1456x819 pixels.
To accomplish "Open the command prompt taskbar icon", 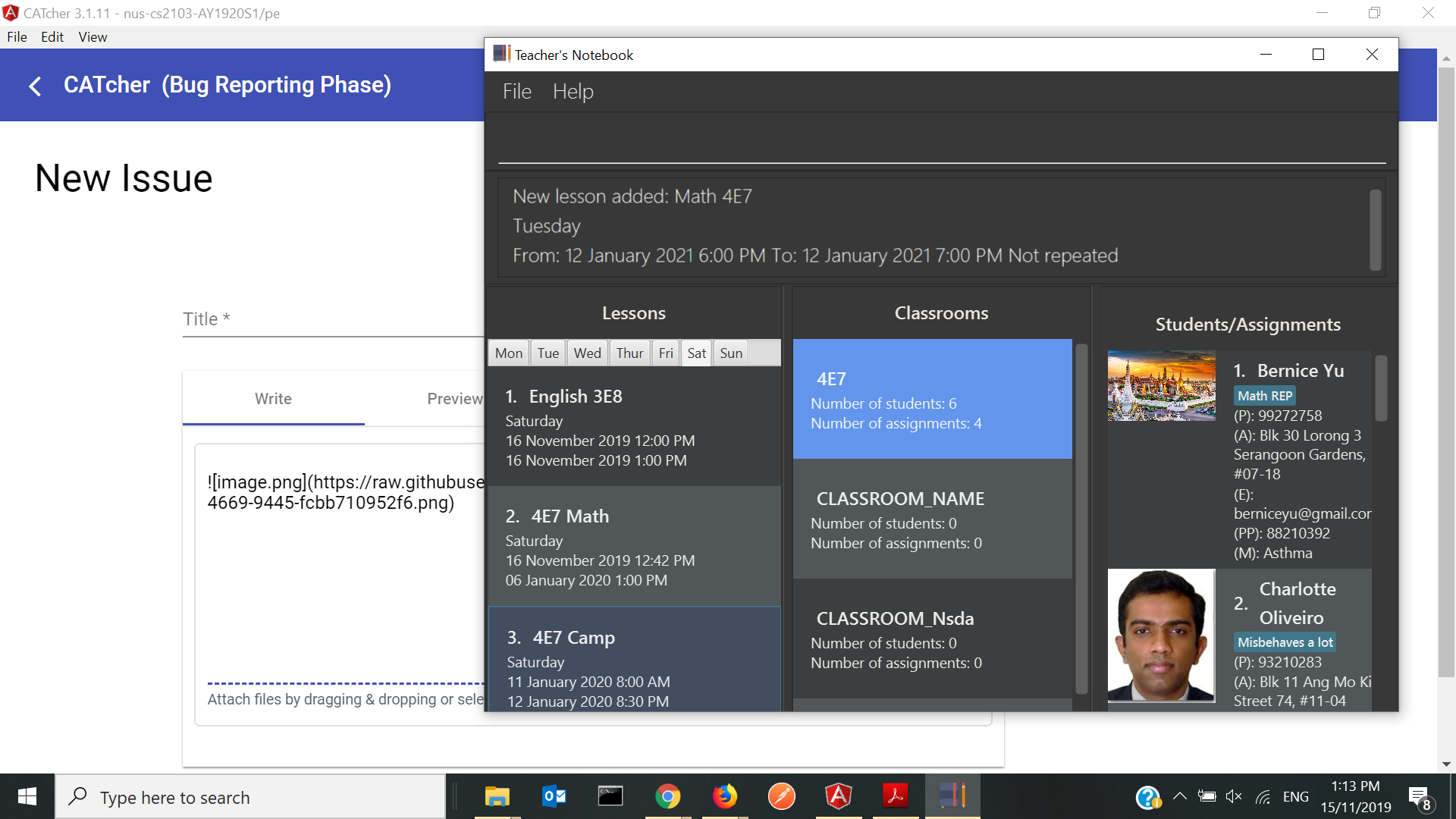I will pos(610,796).
